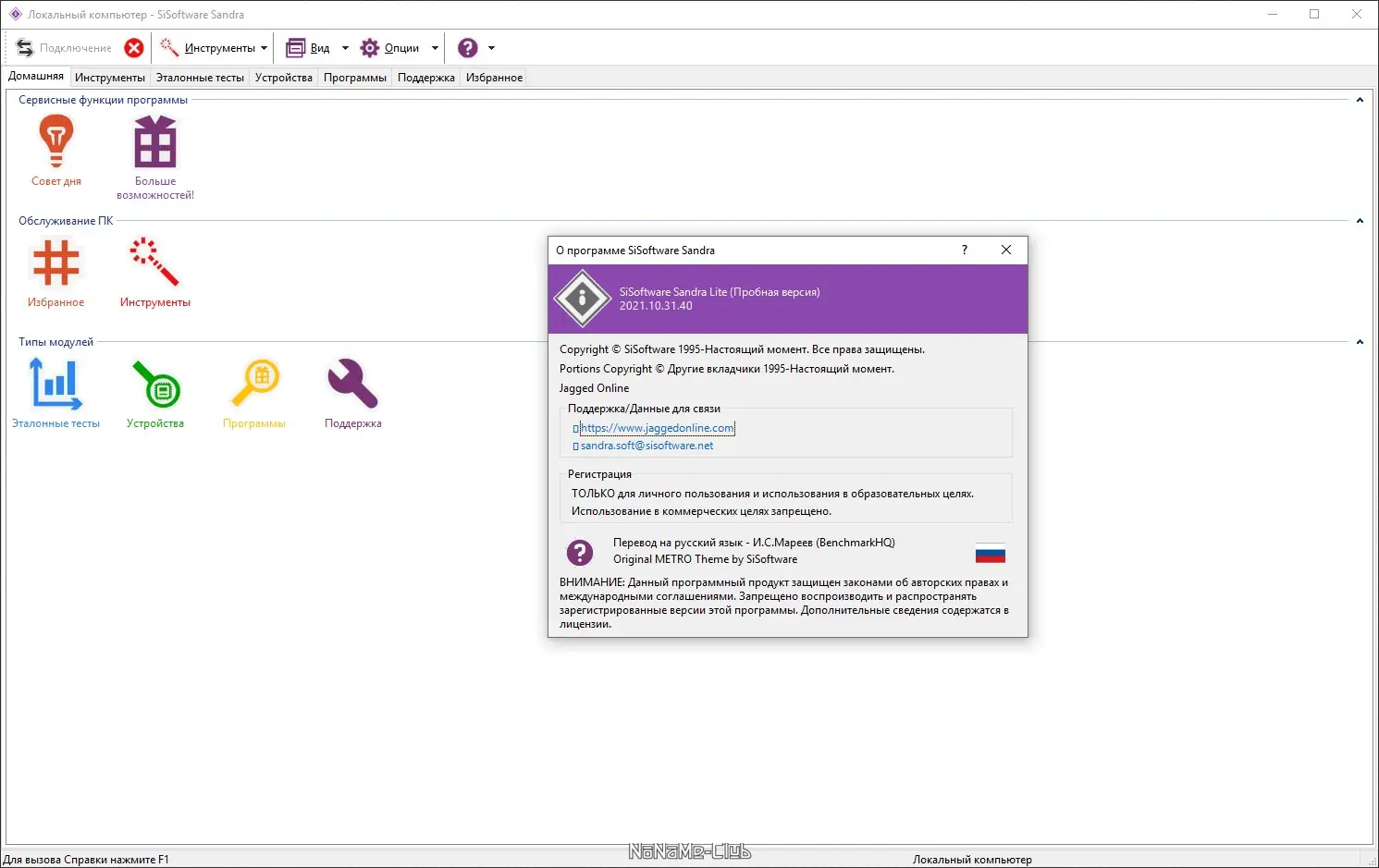This screenshot has height=868, width=1379.
Task: Click the Original METRO Theme by SiSoftware text
Action: pos(705,559)
